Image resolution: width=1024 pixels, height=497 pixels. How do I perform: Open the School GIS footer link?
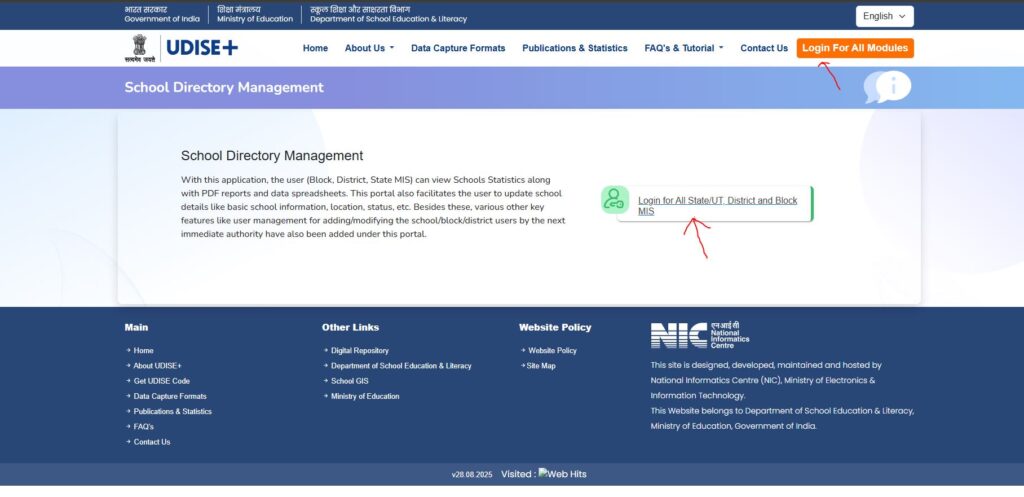[349, 381]
